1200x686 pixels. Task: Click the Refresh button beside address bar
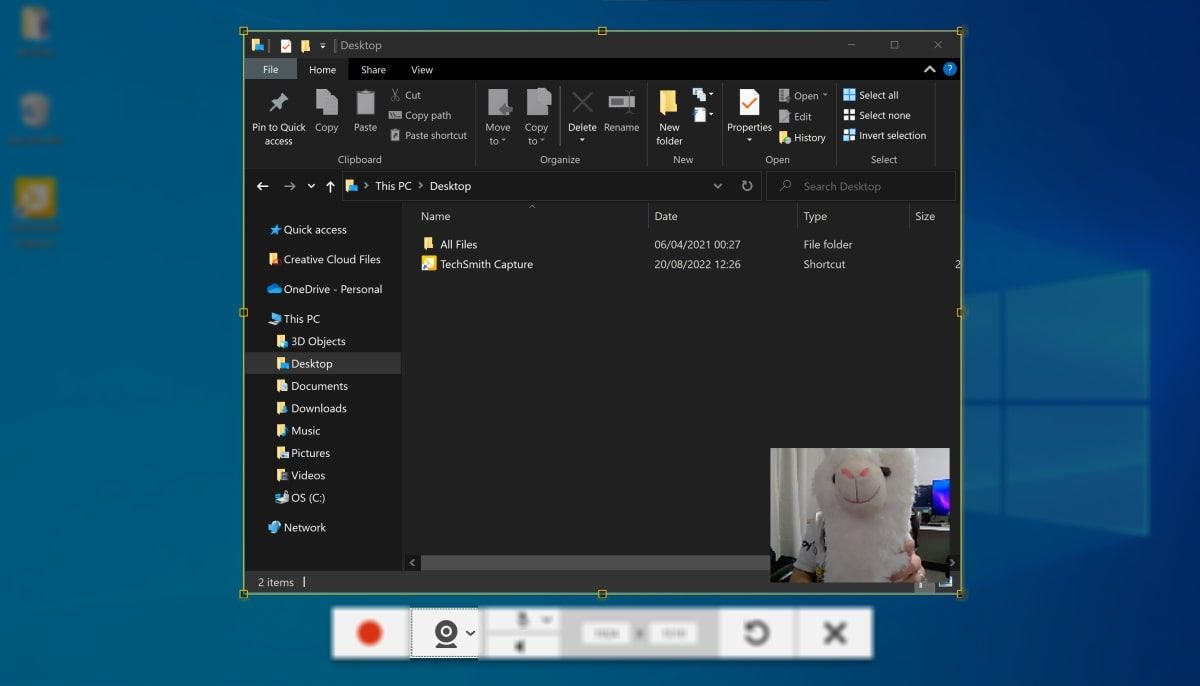coord(747,186)
